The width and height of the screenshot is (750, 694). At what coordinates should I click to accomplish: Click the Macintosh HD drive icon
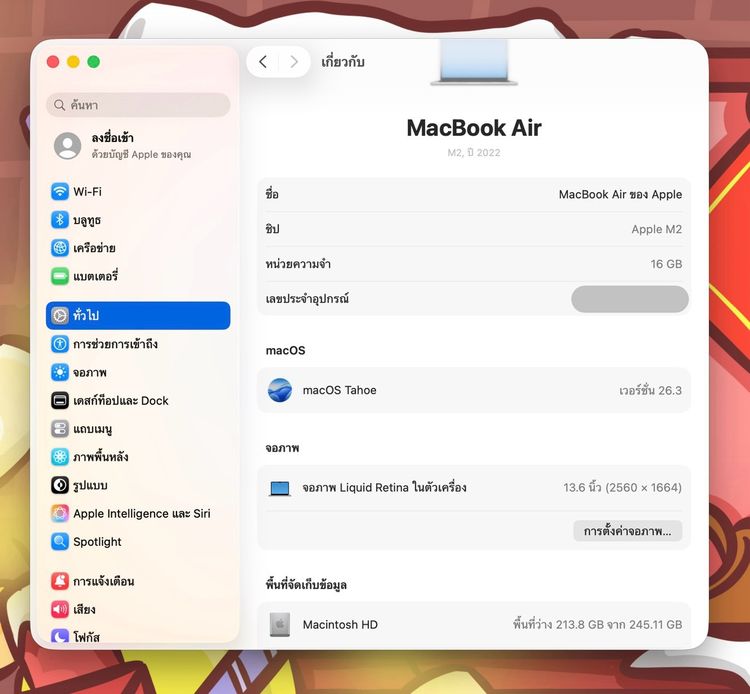point(280,624)
